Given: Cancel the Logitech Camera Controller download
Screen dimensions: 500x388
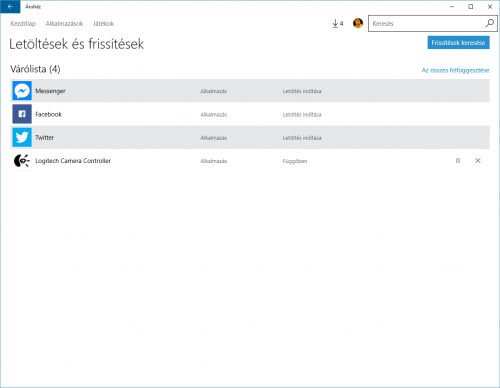Looking at the screenshot, I should point(478,161).
